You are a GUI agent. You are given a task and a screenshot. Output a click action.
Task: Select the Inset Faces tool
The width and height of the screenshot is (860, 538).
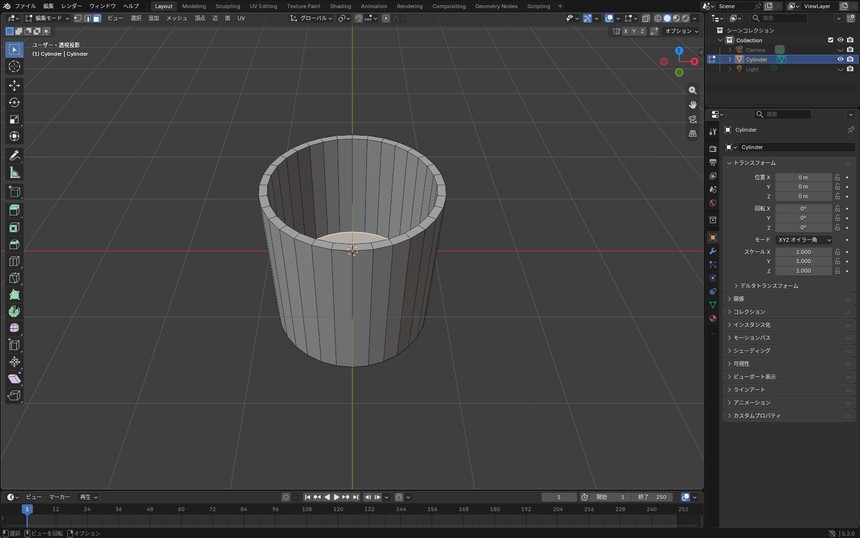tap(14, 227)
